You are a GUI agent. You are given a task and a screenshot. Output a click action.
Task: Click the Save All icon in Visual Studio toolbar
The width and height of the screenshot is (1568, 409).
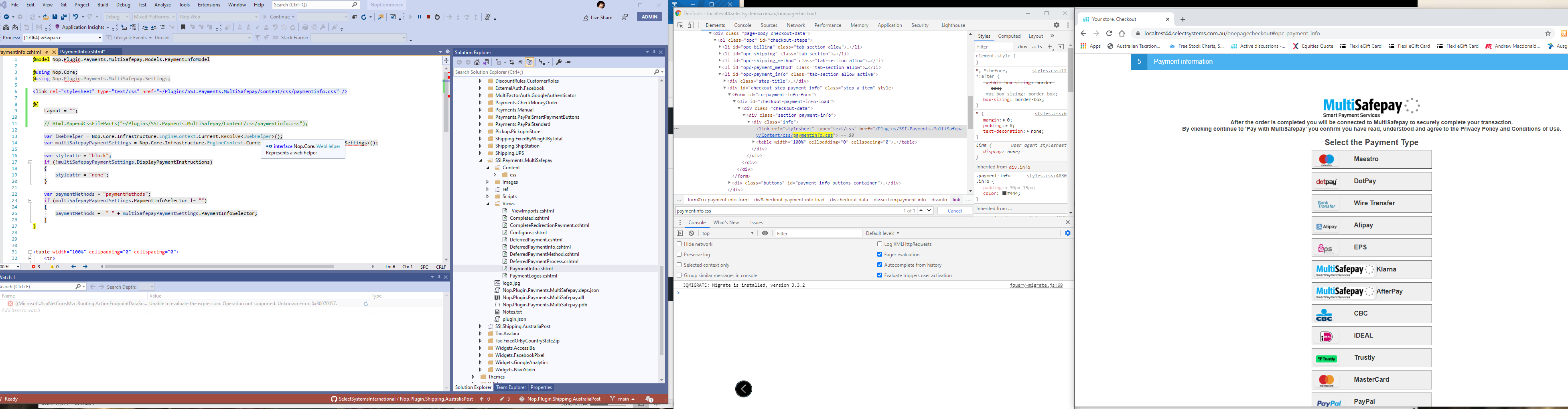[x=65, y=16]
